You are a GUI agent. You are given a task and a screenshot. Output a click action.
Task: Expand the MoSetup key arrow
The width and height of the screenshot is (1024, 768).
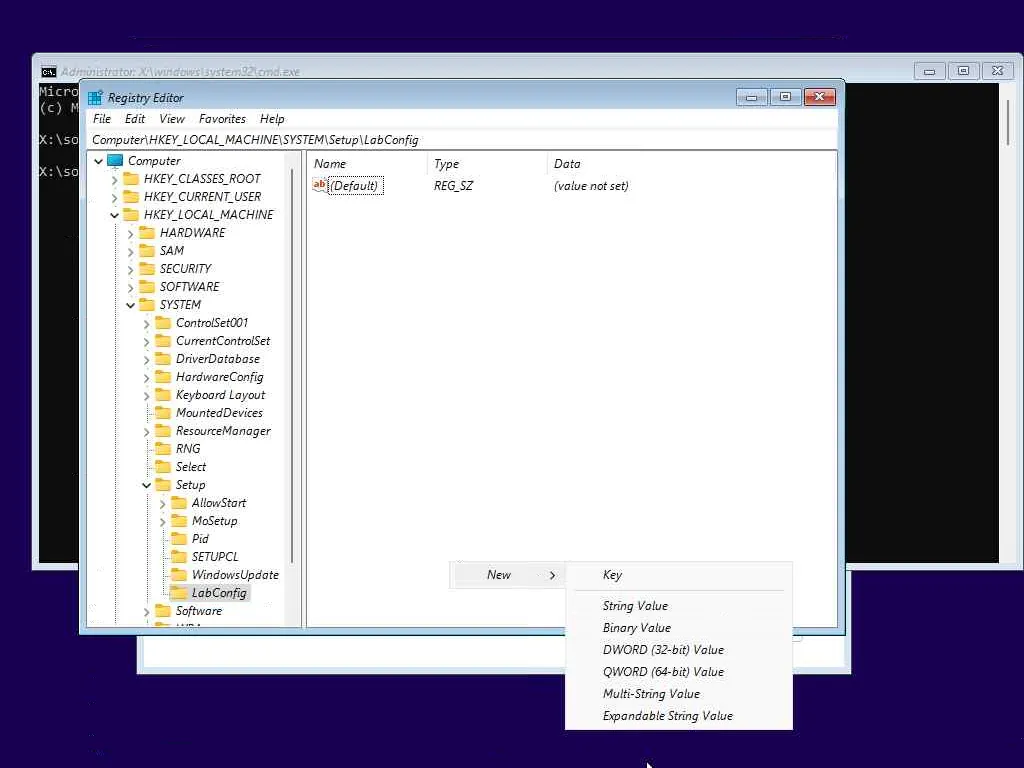coord(163,522)
